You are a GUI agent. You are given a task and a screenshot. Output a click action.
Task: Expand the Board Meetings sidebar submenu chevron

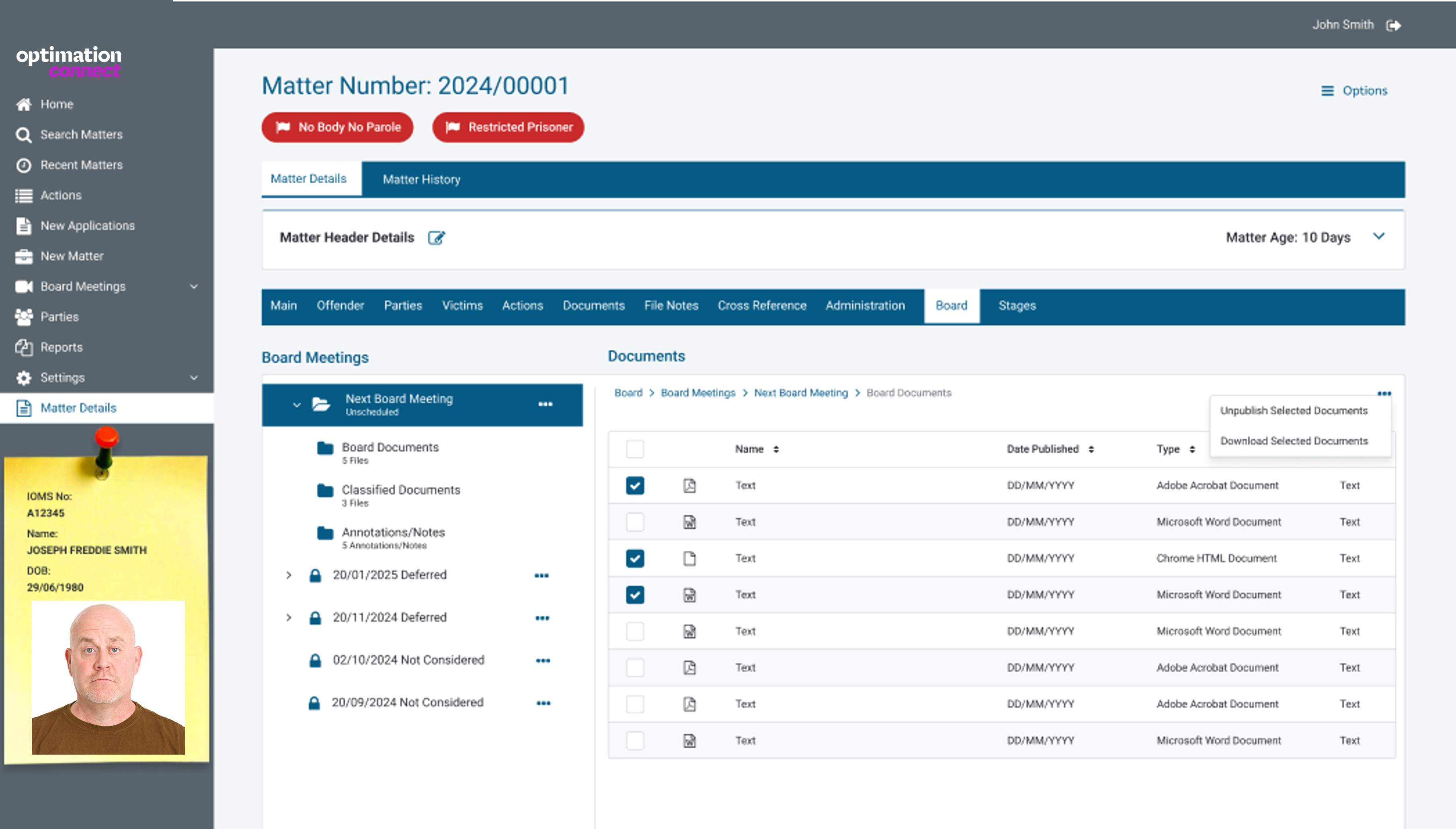pyautogui.click(x=193, y=286)
